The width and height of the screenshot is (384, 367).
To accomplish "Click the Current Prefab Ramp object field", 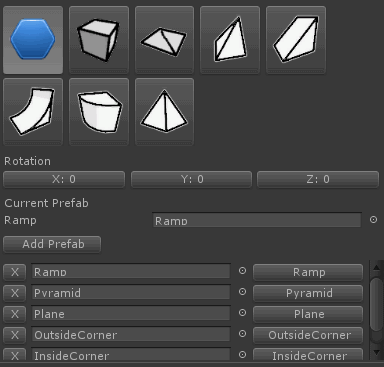I will (257, 220).
